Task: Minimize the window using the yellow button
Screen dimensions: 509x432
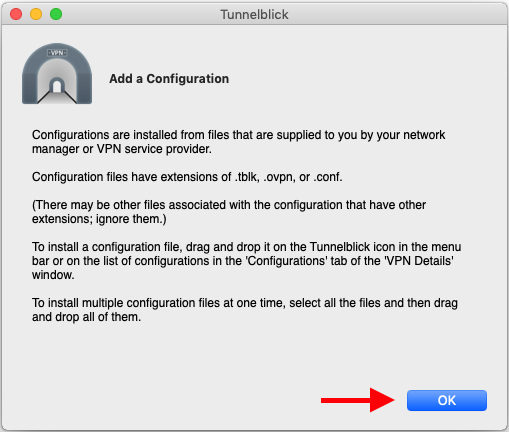Action: point(36,14)
